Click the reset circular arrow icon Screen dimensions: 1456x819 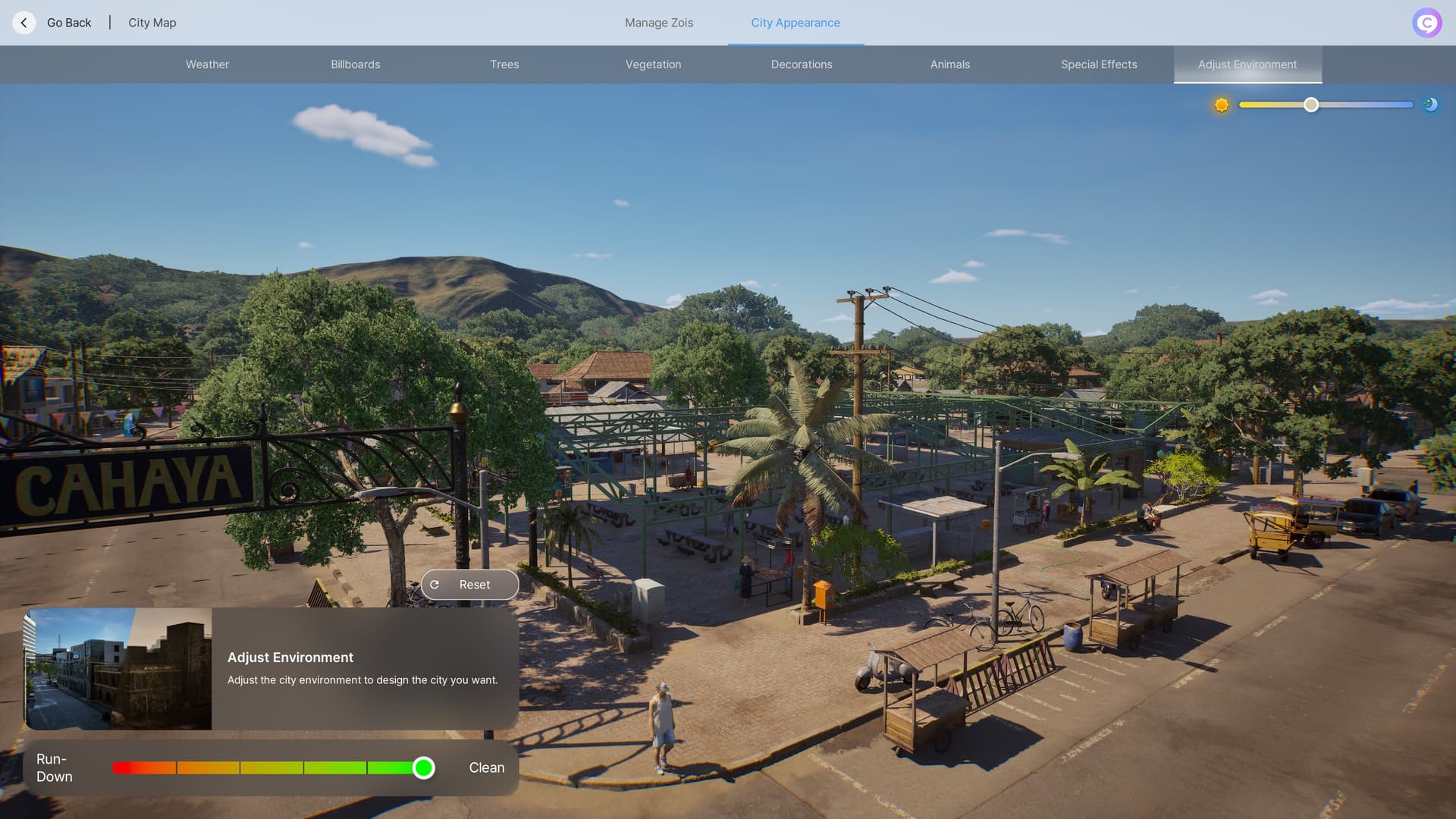coord(435,585)
